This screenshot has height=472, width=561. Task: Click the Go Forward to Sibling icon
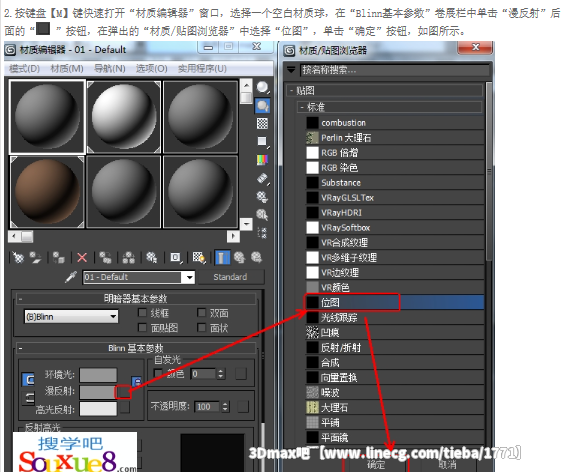point(256,257)
